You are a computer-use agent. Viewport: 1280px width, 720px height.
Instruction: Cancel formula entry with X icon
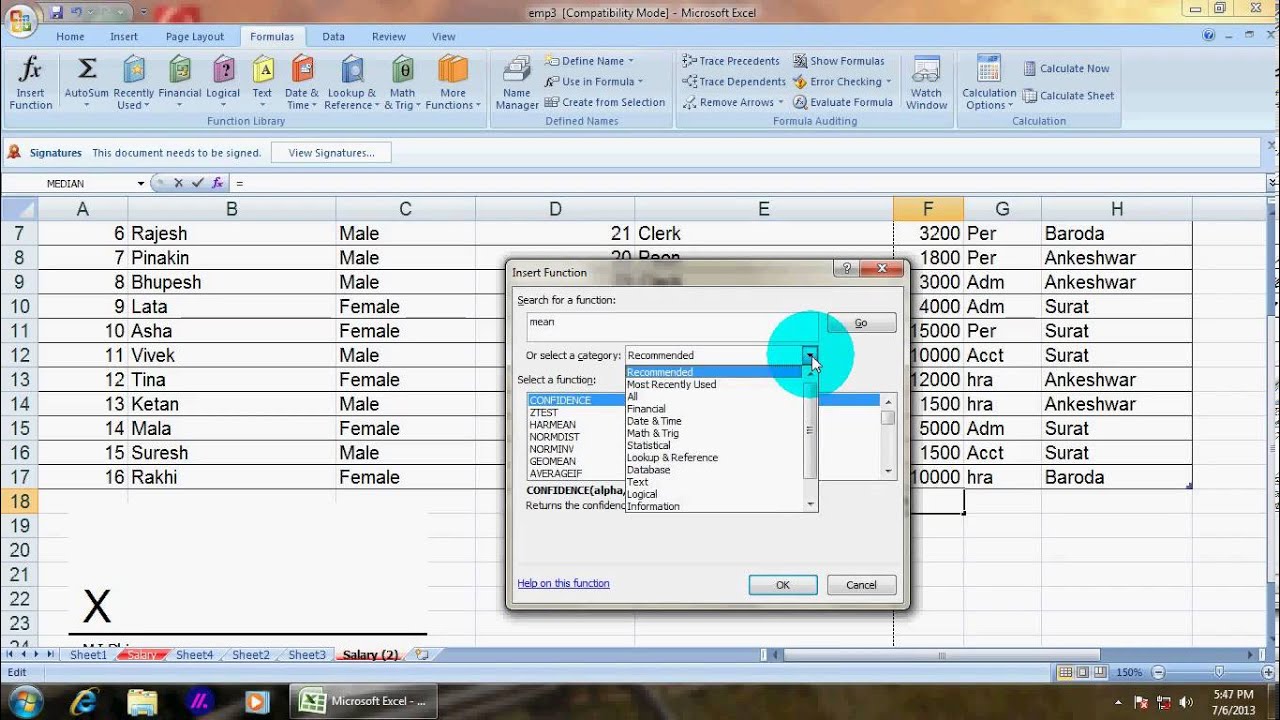pyautogui.click(x=178, y=183)
